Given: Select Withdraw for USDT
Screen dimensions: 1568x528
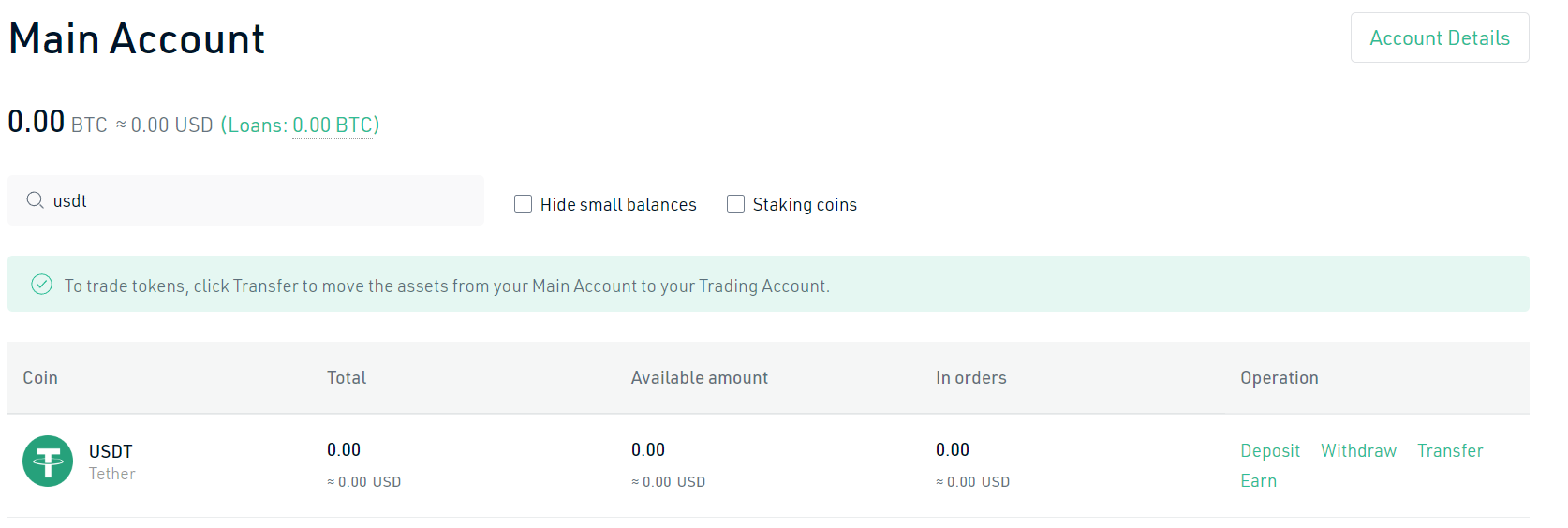Looking at the screenshot, I should coord(1358,450).
